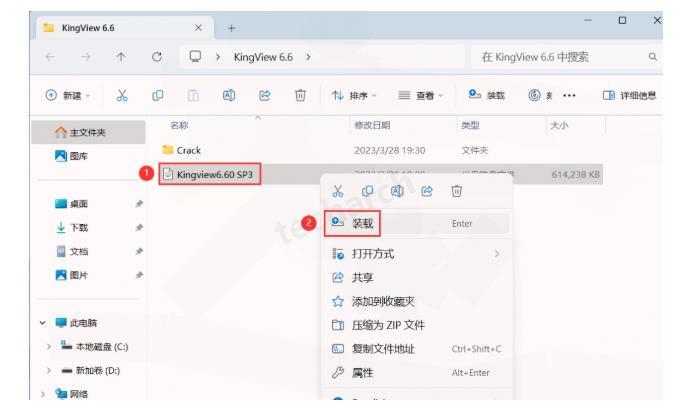Click the This PC monitor icon in address bar
The width and height of the screenshot is (689, 412).
point(195,57)
